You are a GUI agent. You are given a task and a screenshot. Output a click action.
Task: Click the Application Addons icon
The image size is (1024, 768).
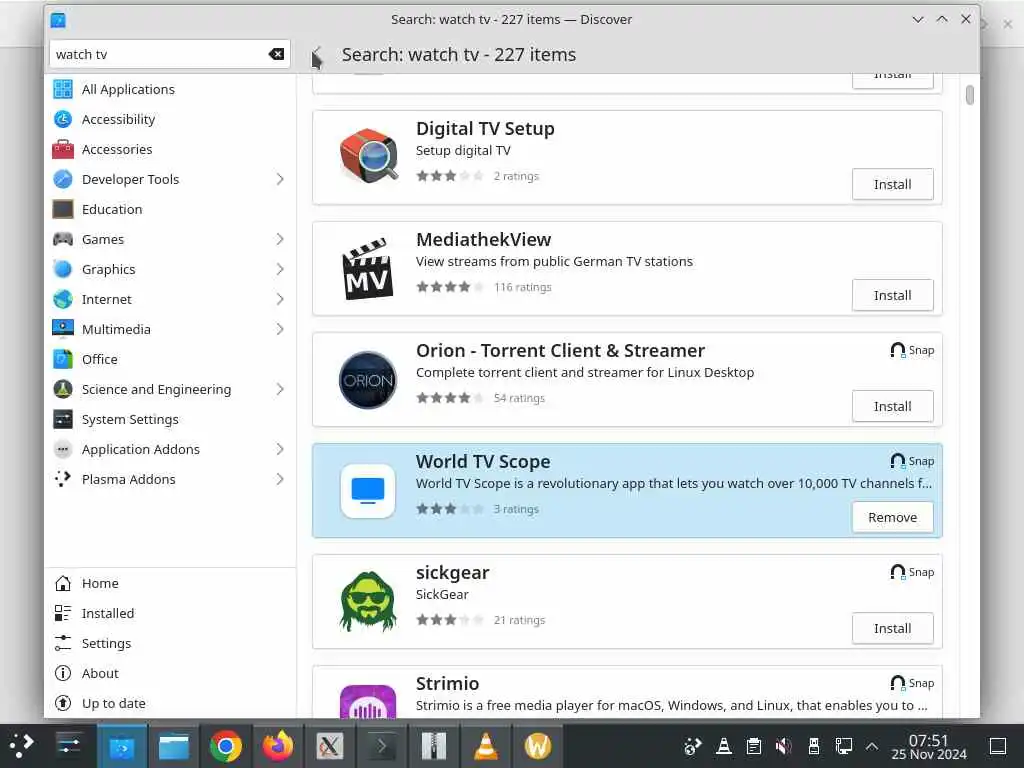coord(63,449)
